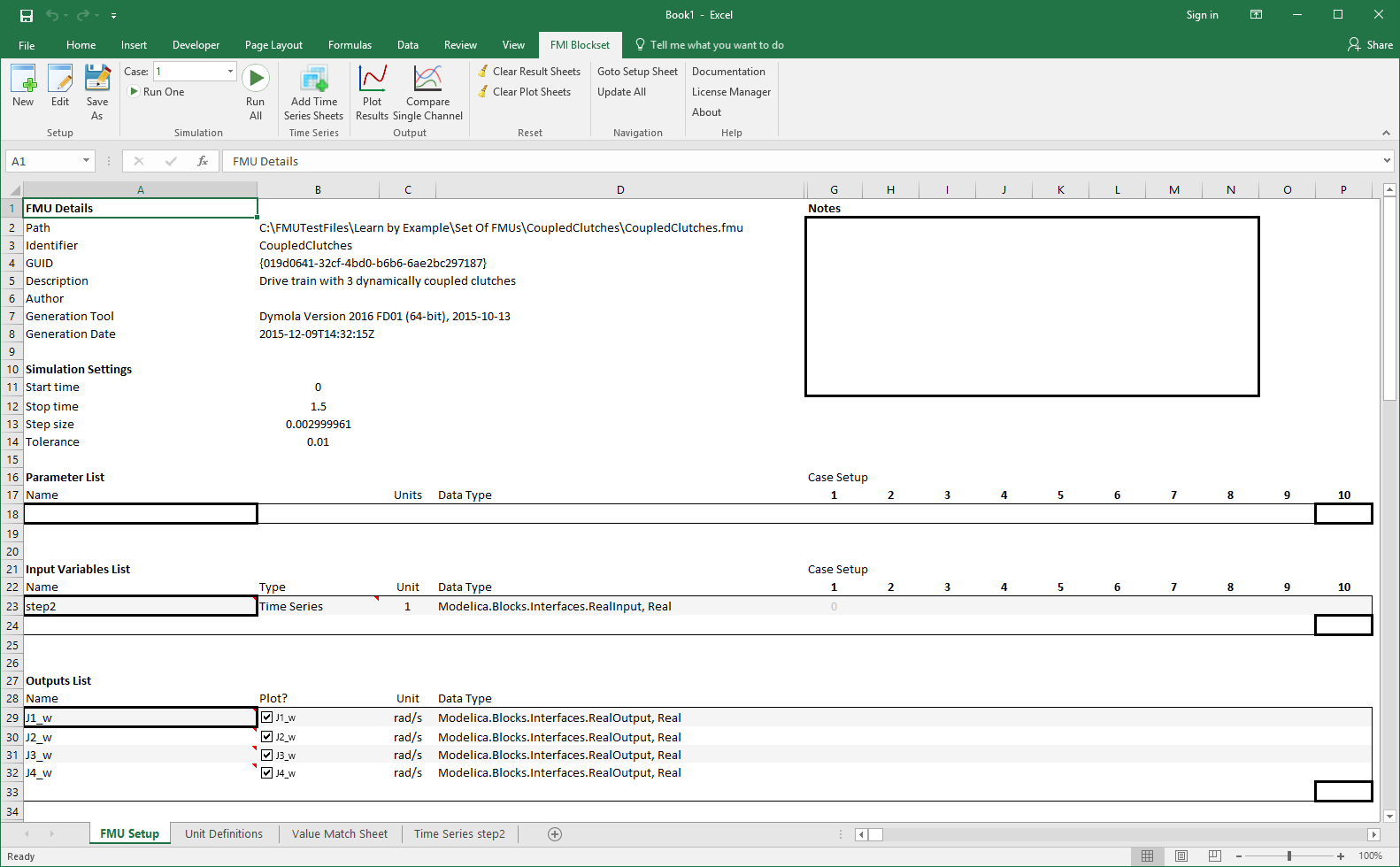
Task: Uncheck the J2_w plot checkbox
Action: (x=266, y=737)
